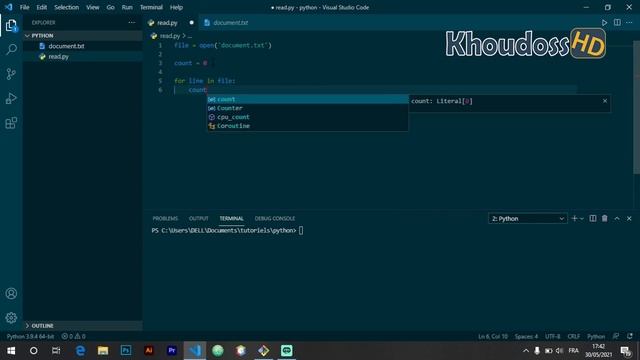Open editor More Actions ellipsis
This screenshot has width=640, height=360.
click(629, 23)
